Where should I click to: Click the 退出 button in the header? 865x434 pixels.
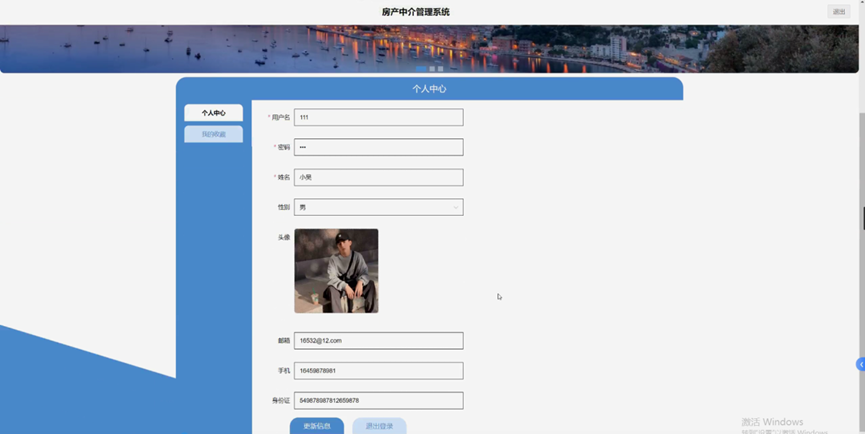(839, 12)
